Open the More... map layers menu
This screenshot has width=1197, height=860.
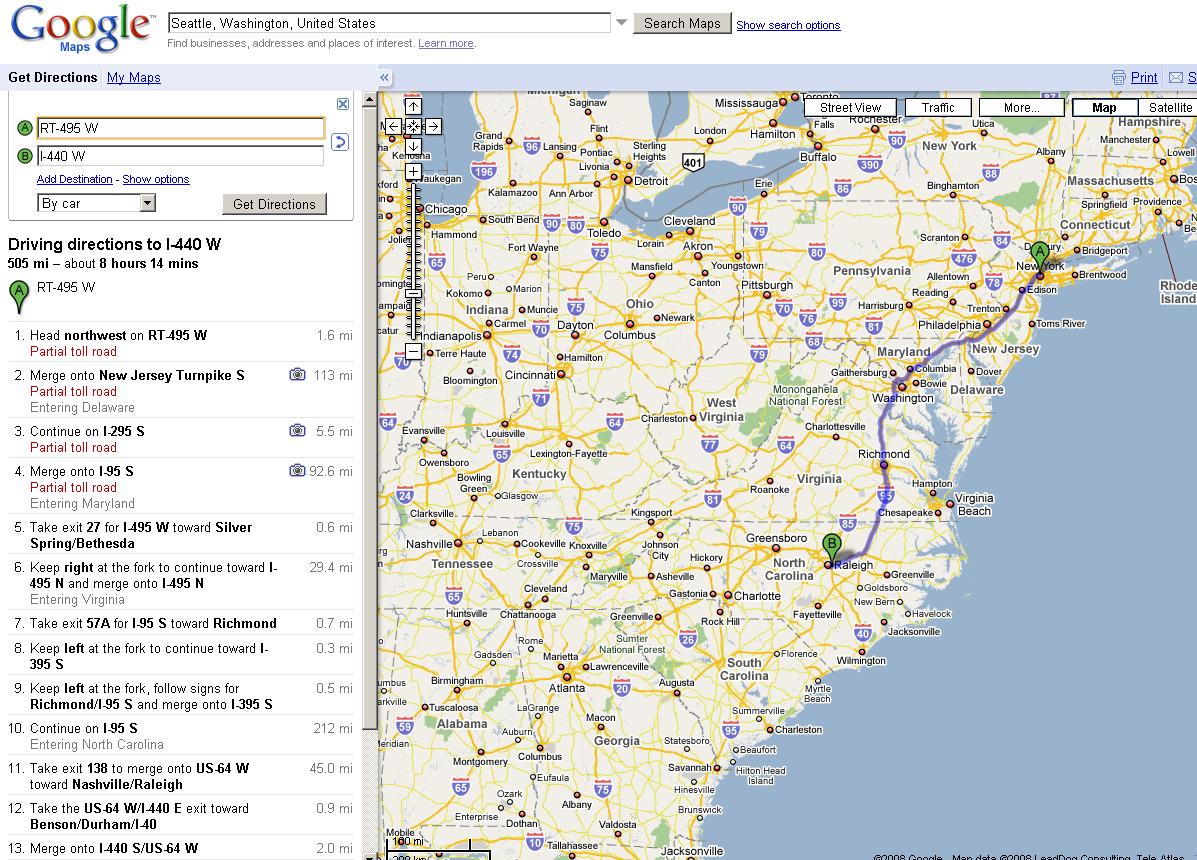pos(1021,108)
